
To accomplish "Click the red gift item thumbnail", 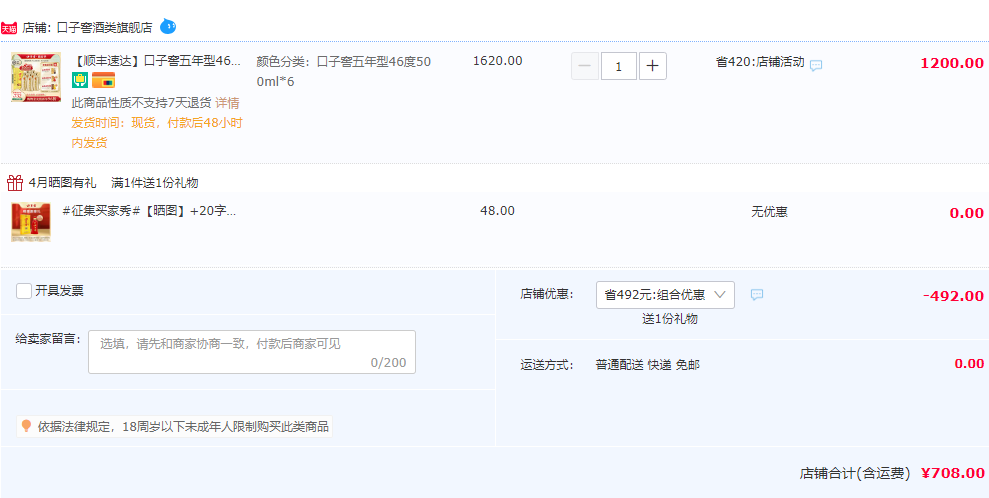I will coord(31,222).
